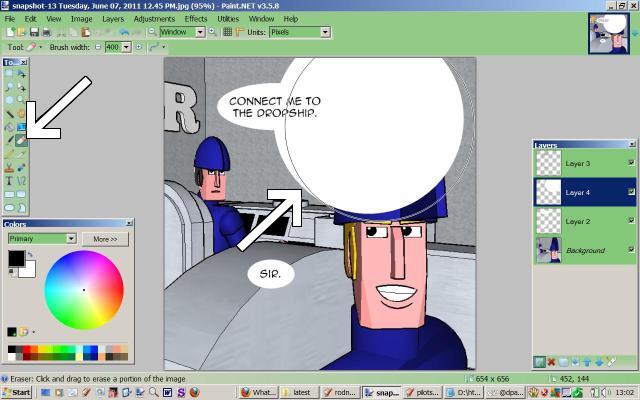Toggle the Background layer visibility checkbox

click(x=630, y=250)
